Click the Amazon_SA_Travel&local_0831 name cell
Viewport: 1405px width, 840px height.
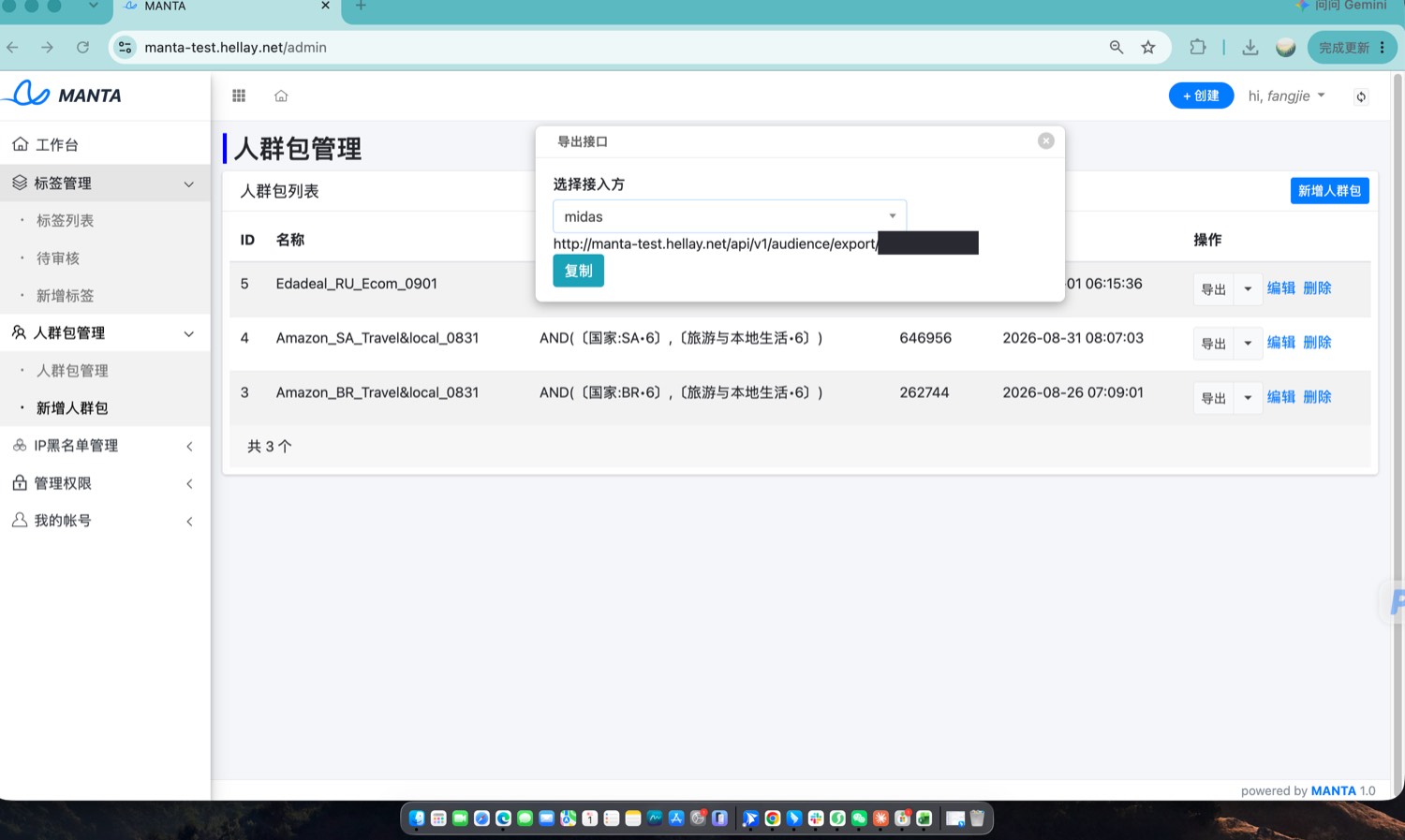click(377, 337)
